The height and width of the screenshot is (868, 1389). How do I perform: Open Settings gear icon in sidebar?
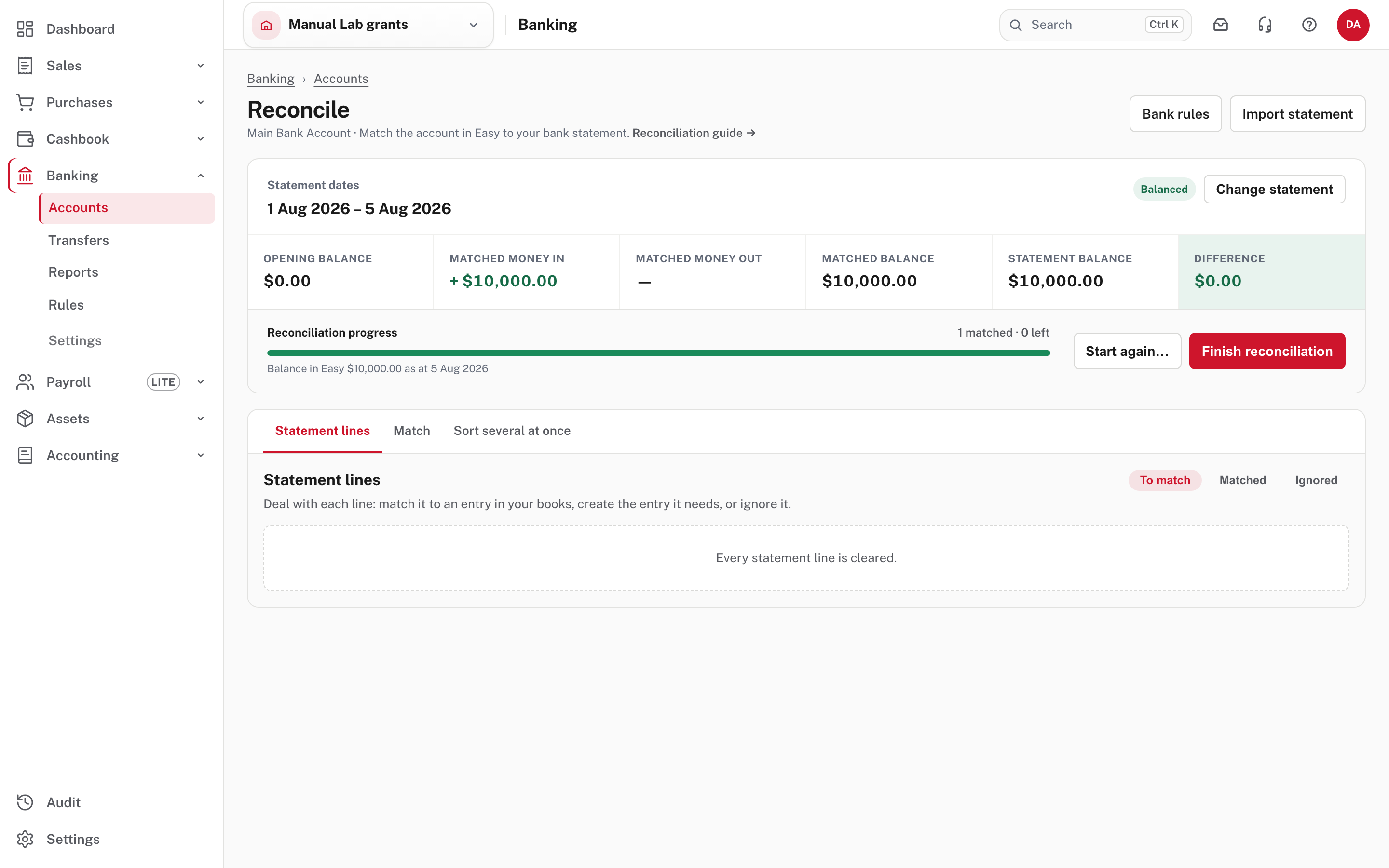[x=25, y=839]
